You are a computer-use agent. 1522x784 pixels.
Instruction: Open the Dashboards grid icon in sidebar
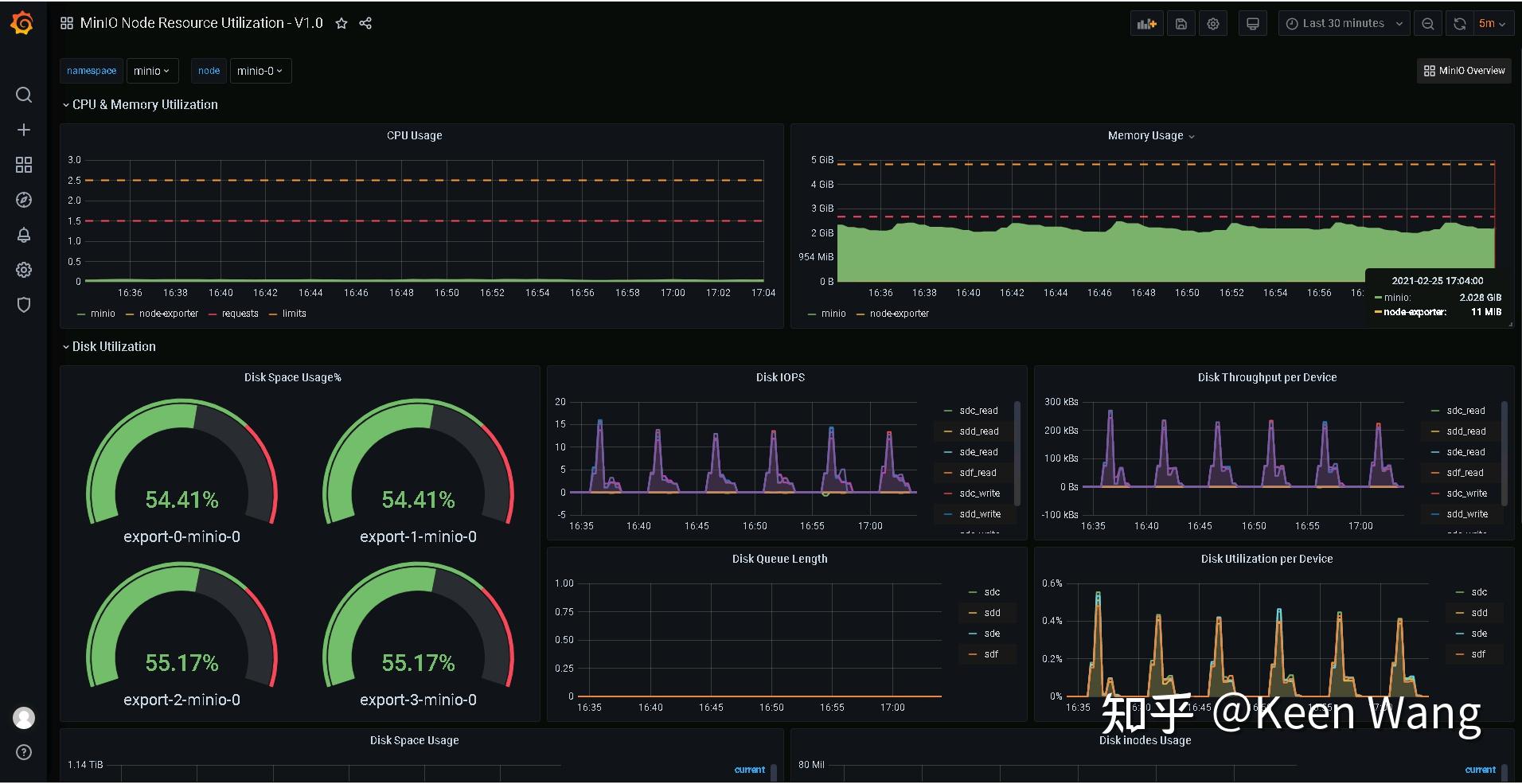pos(24,165)
